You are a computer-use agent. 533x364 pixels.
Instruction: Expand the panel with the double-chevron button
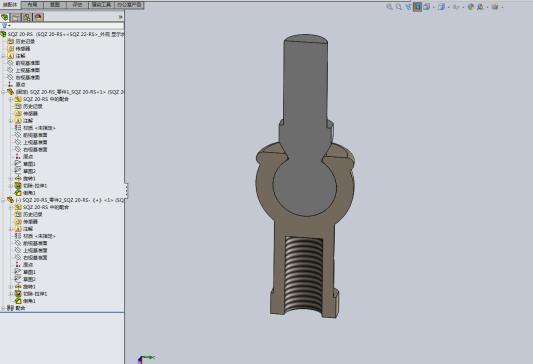(120, 17)
